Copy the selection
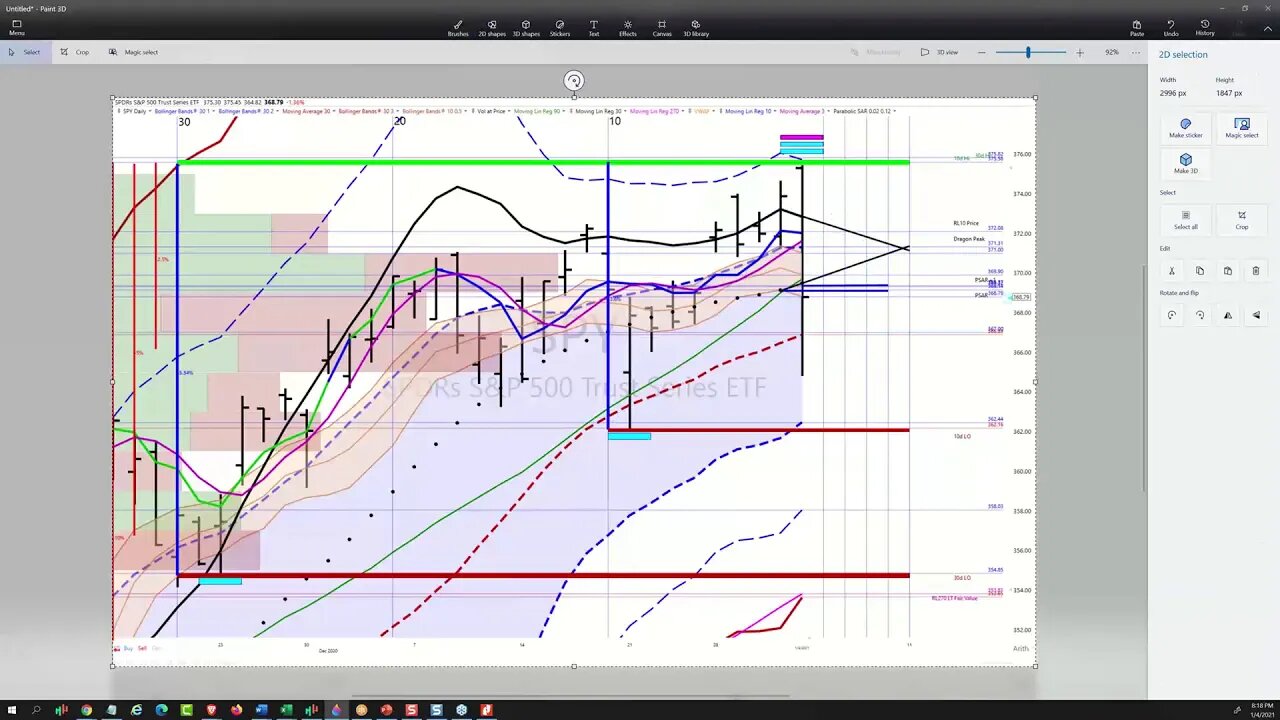 [x=1200, y=270]
